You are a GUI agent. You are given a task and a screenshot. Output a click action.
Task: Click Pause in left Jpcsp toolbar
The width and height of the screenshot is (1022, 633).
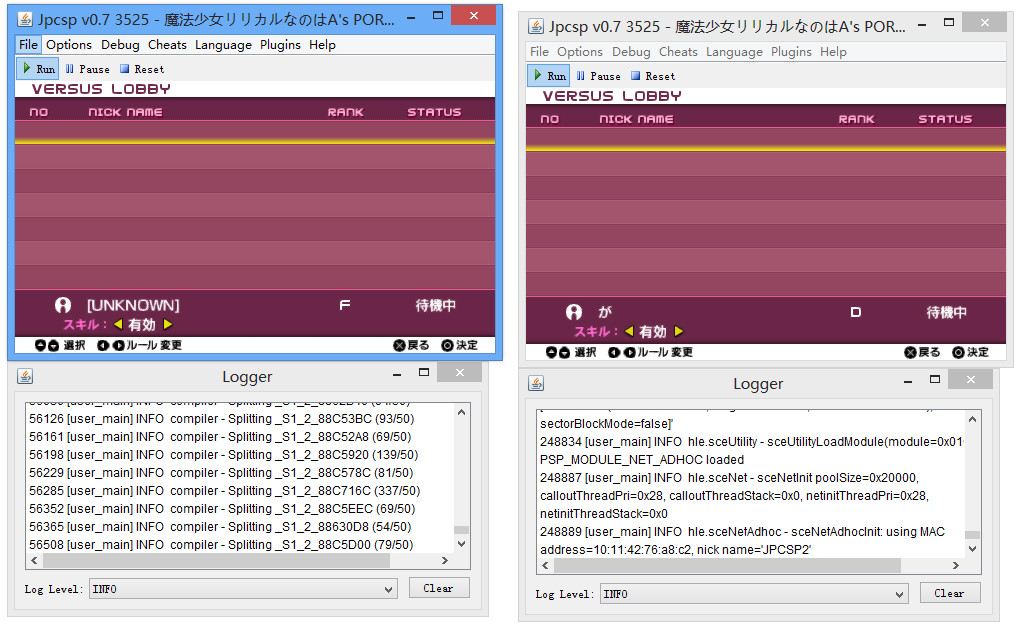tap(87, 69)
